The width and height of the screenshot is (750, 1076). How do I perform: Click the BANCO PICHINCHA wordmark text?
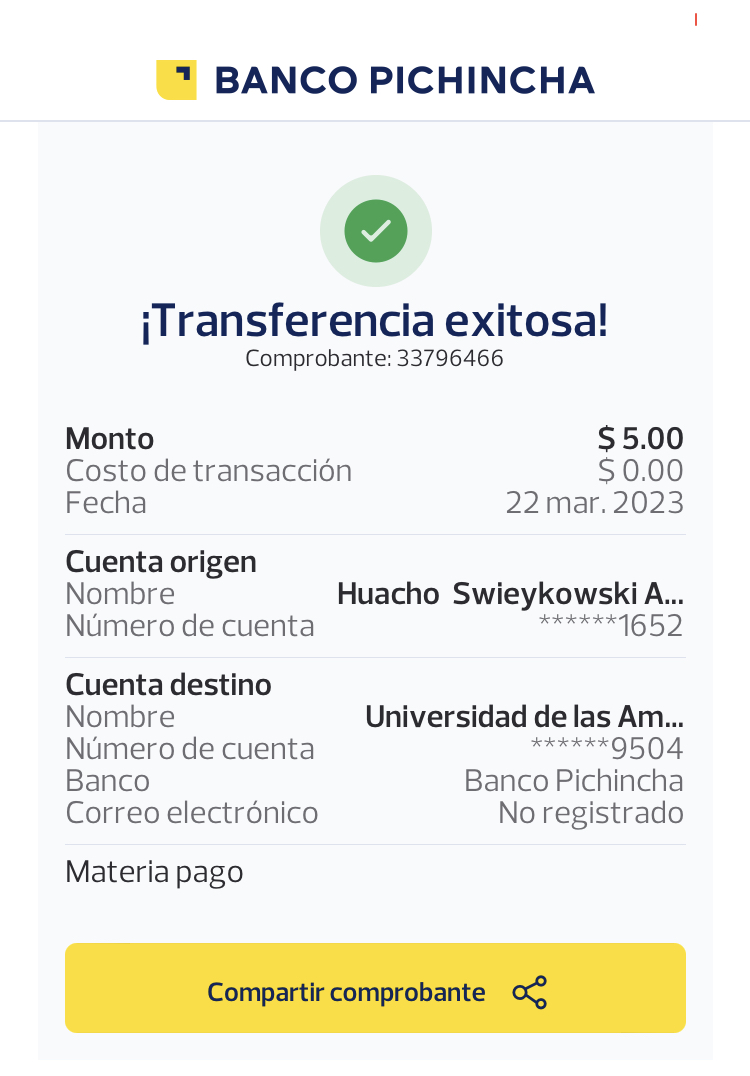pyautogui.click(x=404, y=80)
